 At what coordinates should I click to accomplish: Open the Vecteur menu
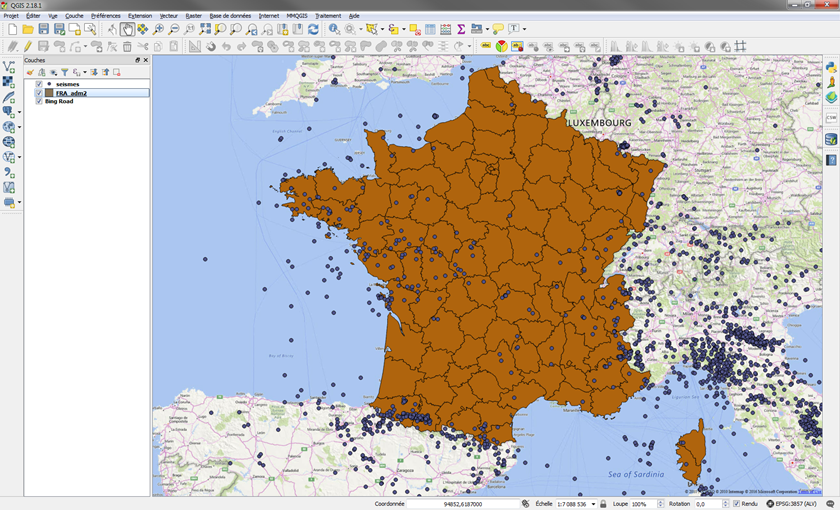(169, 16)
